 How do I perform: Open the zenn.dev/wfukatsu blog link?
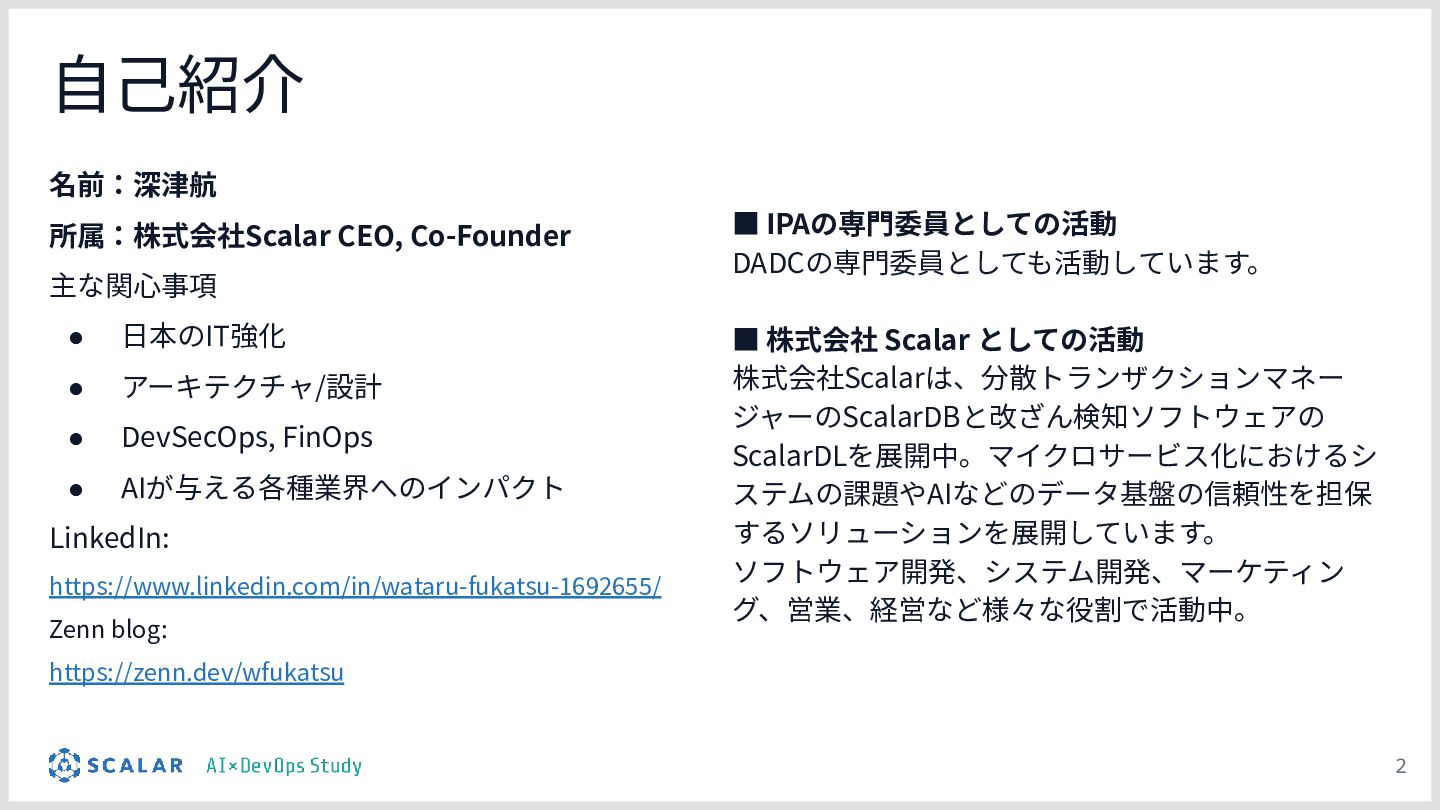coord(196,671)
